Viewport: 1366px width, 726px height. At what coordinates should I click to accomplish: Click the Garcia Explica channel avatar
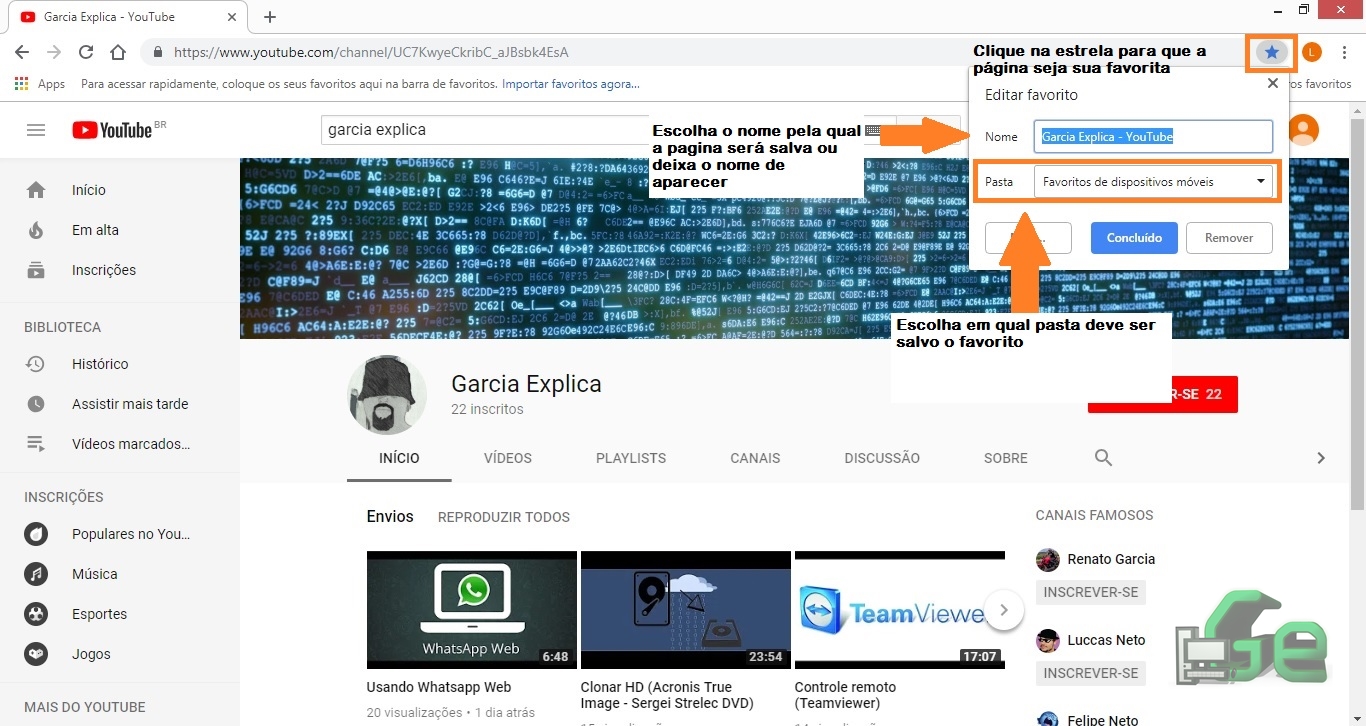pos(387,395)
